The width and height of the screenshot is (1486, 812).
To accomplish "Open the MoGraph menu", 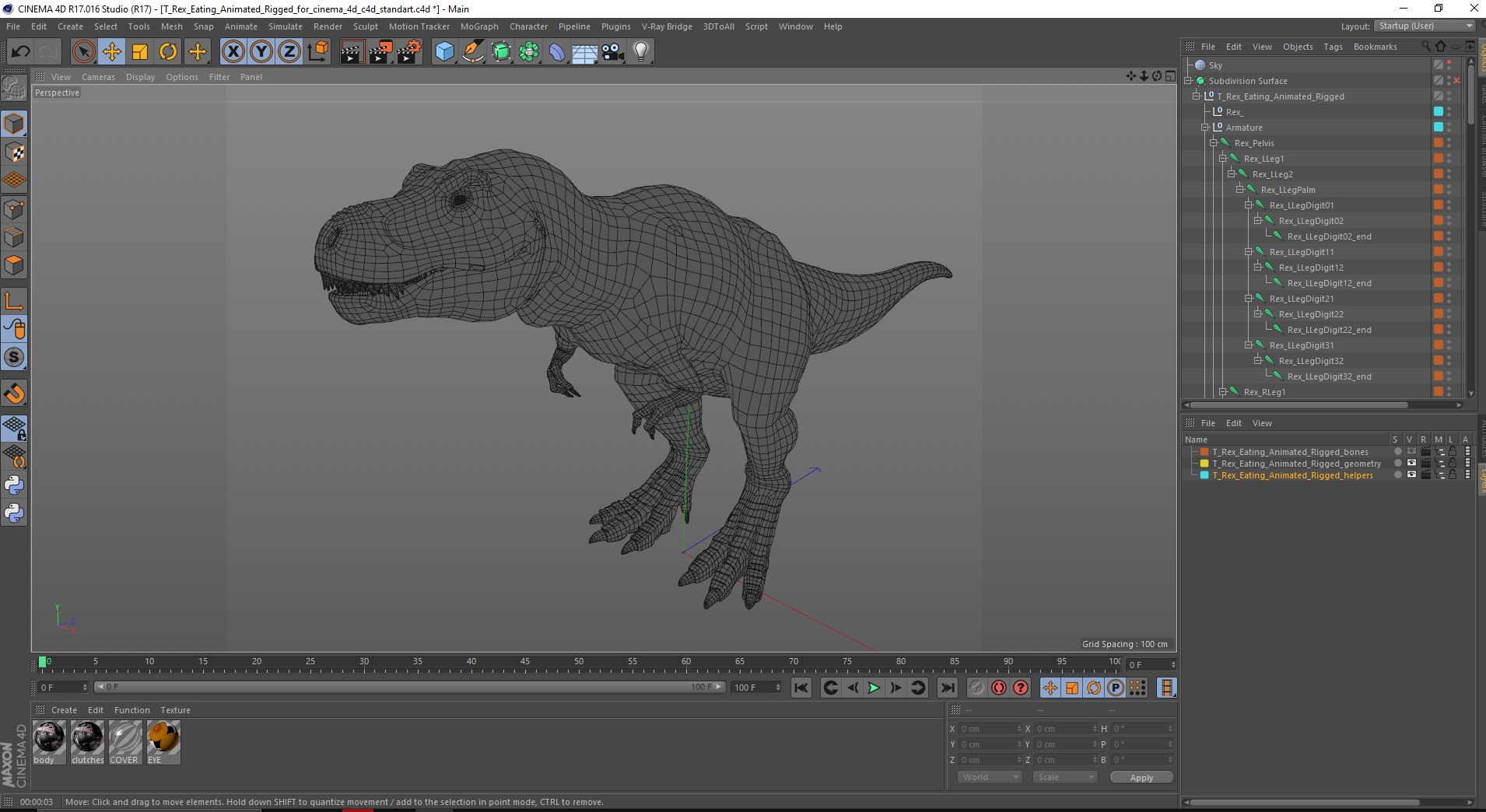I will 479,26.
